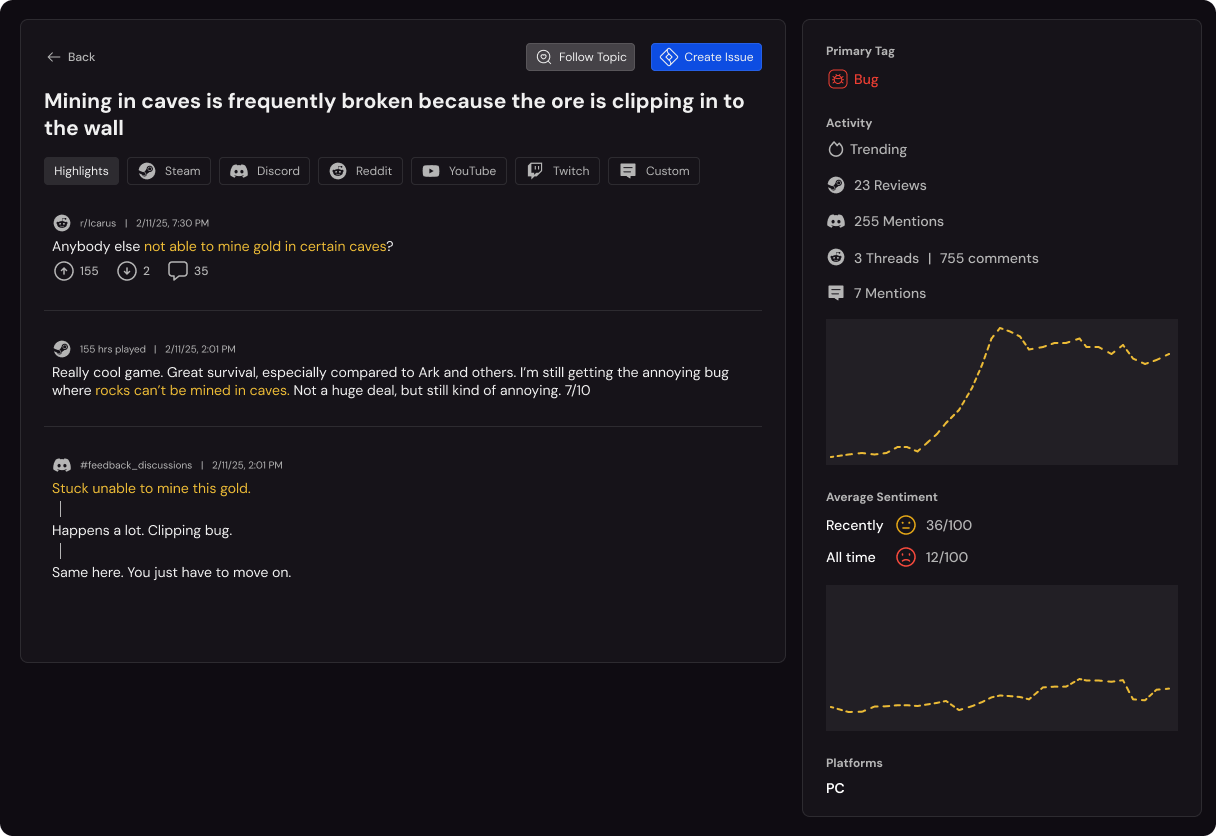Screen dimensions: 1216x836
Task: Click the '155 hrs played' label
Action: (113, 349)
